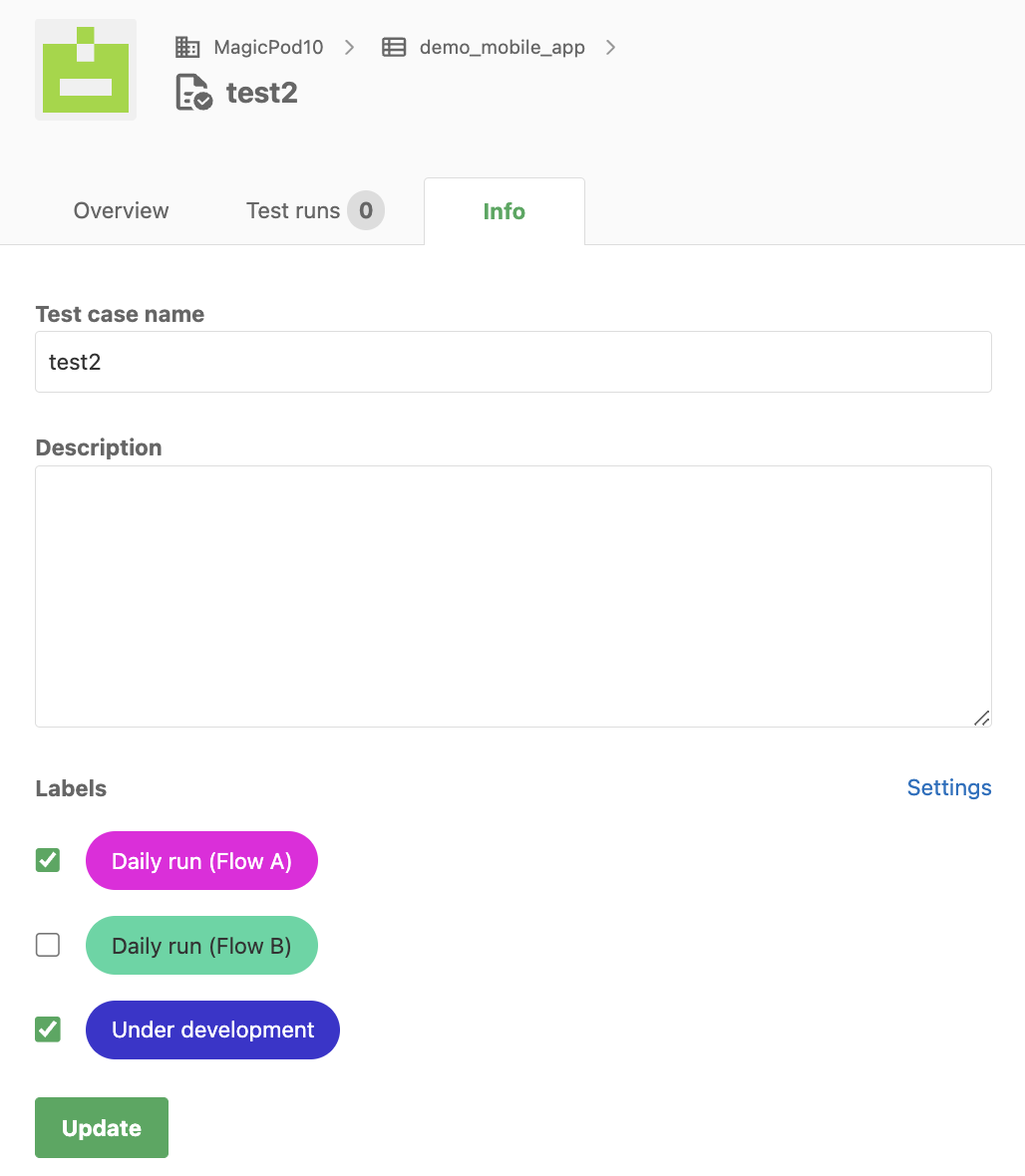1025x1176 pixels.
Task: Uncheck the Daily run (Flow A) checkbox
Action: 48,860
